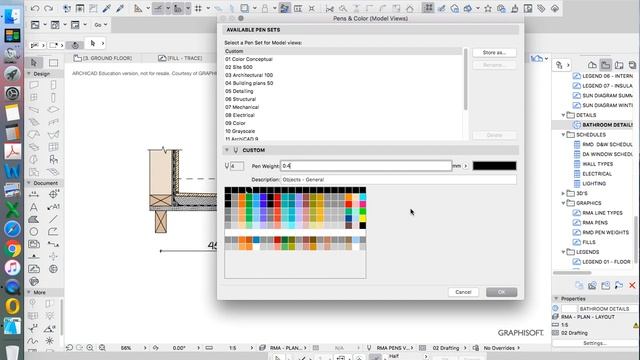Select the Arrow tool in toolbox
The width and height of the screenshot is (640, 360).
[34, 62]
